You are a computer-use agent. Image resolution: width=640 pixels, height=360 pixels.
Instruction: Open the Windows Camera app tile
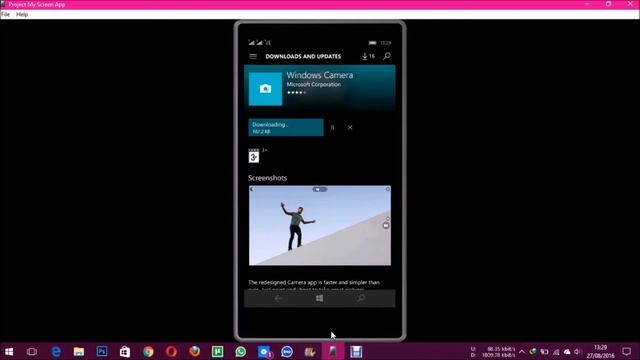pyautogui.click(x=265, y=89)
